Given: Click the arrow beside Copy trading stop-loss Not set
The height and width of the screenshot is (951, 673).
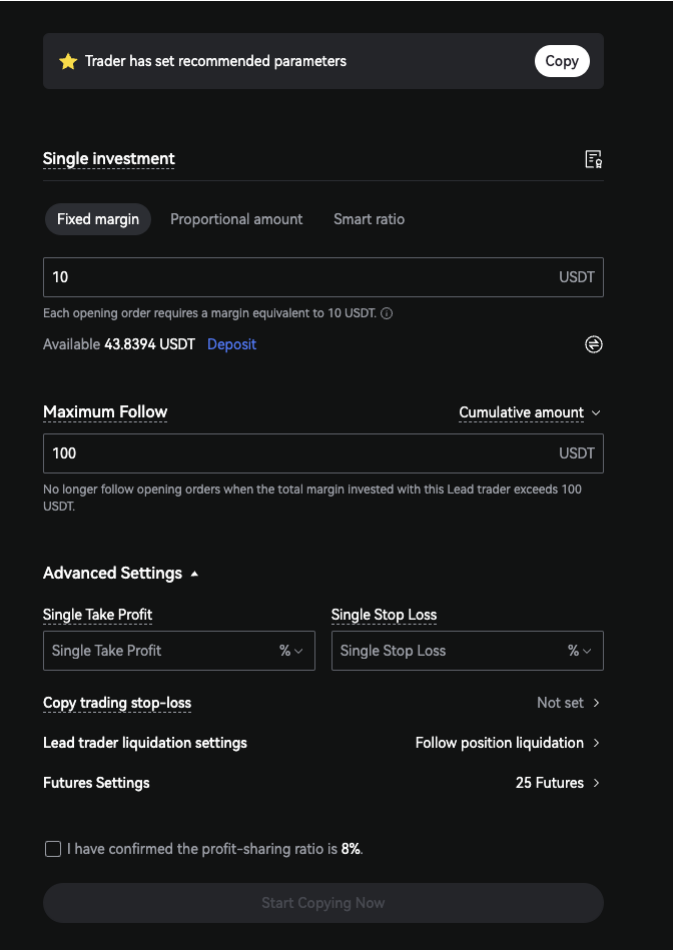Looking at the screenshot, I should pos(596,703).
